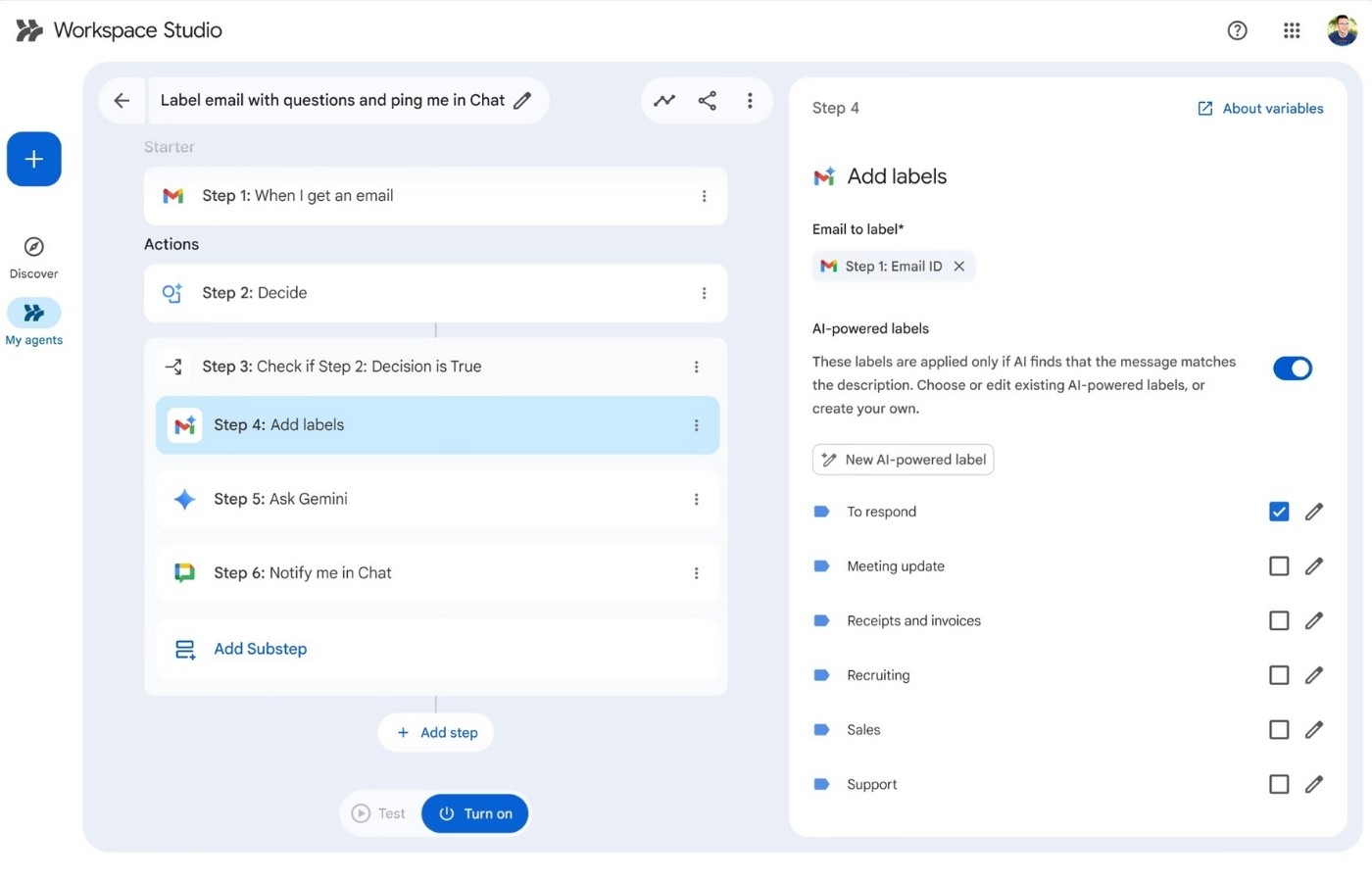
Task: Click the Chat icon in Step 6
Action: tap(184, 573)
